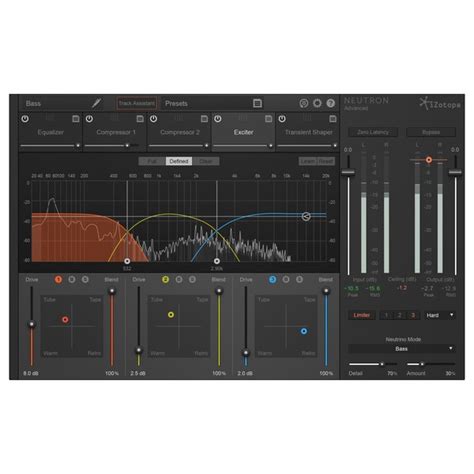
Task: Click the Track Assistant button
Action: click(x=137, y=103)
